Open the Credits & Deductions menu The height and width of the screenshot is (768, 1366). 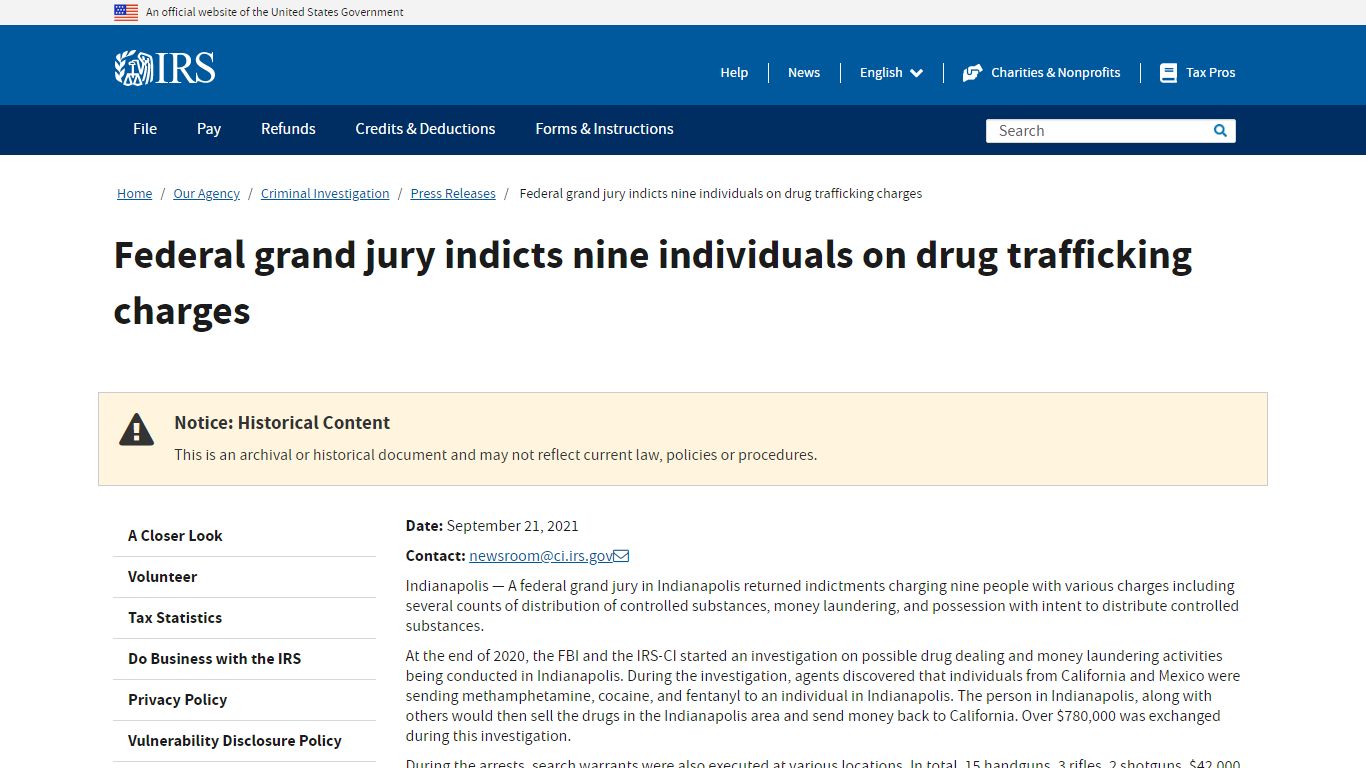point(425,129)
